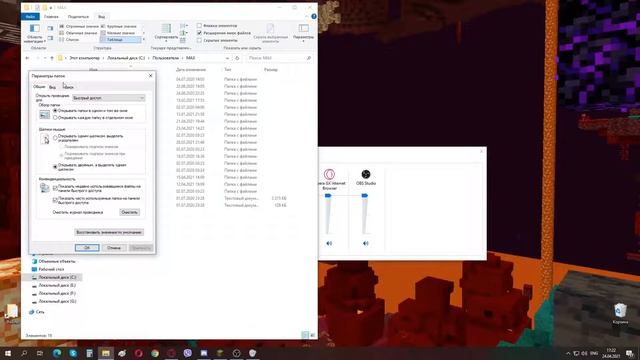Viewport: 640px width, 360px height.
Task: Toggle show recently used files in Quick Access
Action: [55, 188]
